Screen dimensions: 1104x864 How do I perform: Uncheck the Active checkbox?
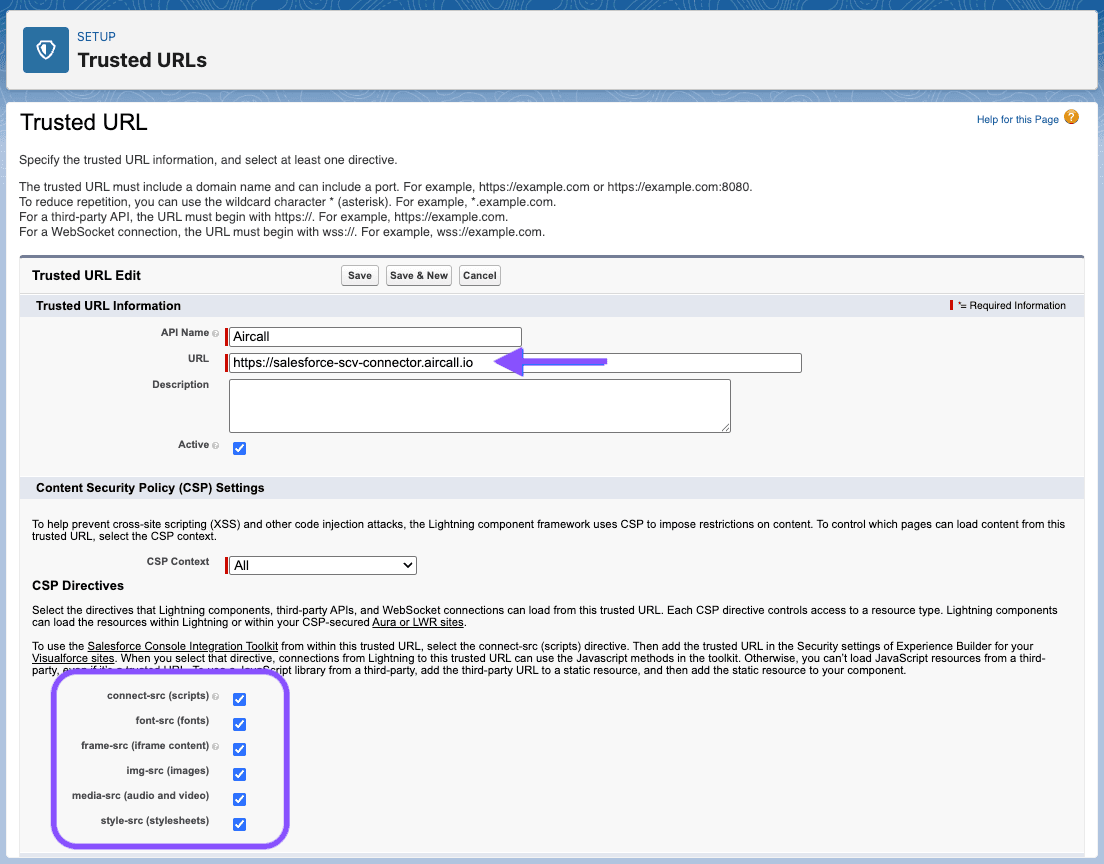[x=239, y=448]
